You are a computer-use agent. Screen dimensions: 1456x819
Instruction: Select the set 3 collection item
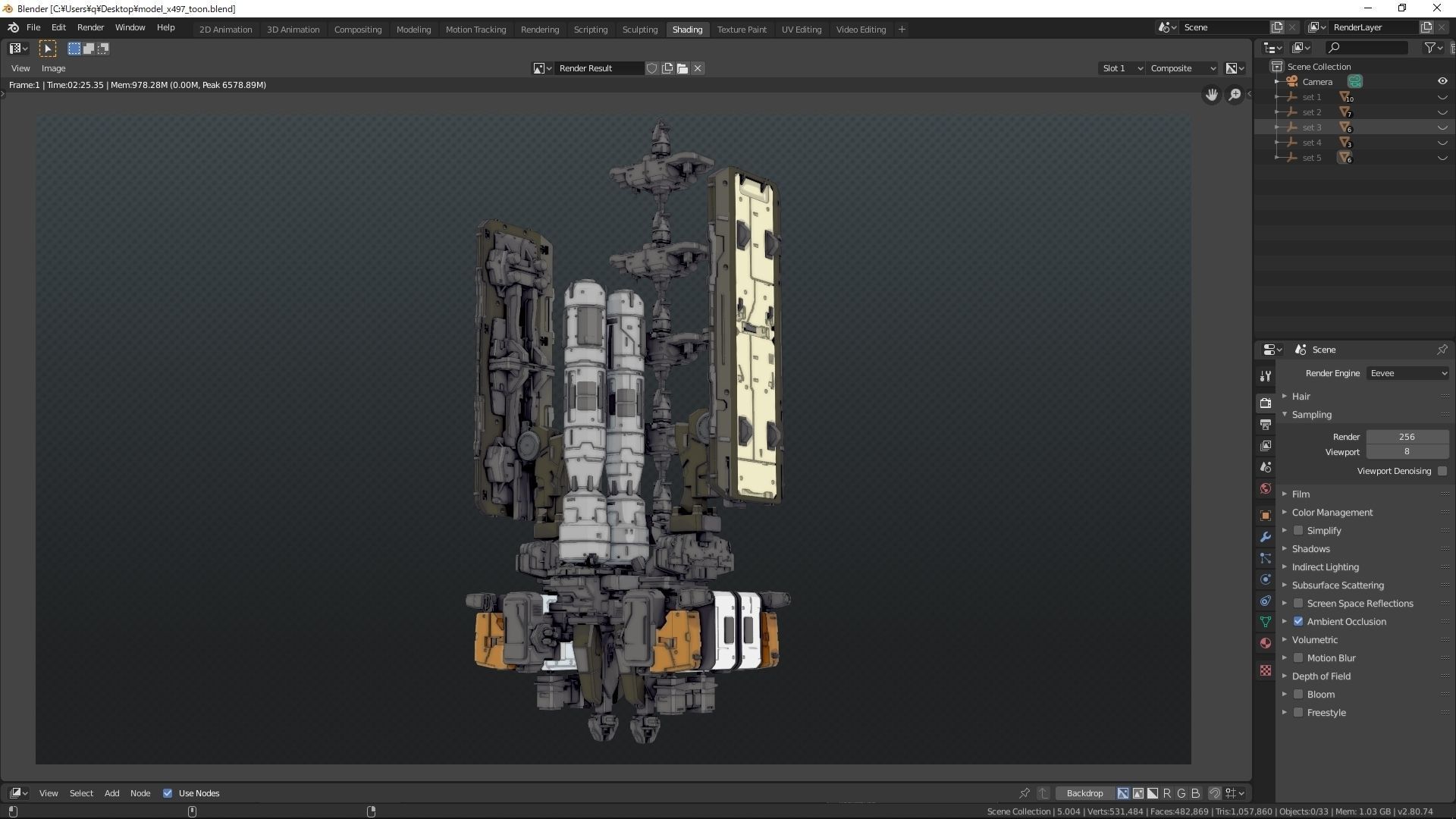pyautogui.click(x=1311, y=127)
